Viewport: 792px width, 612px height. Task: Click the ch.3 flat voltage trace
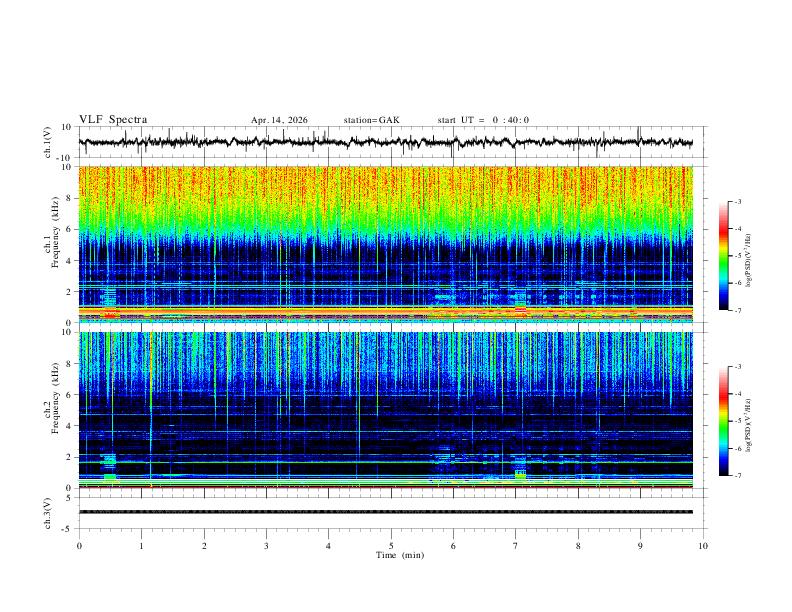point(386,512)
